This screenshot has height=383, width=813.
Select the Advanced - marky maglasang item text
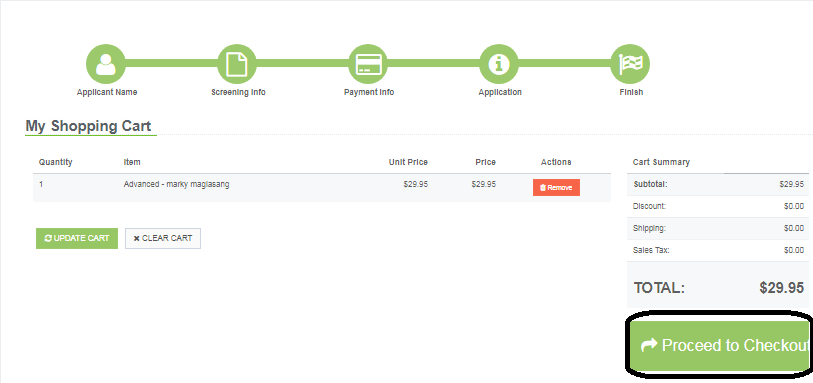pyautogui.click(x=176, y=184)
